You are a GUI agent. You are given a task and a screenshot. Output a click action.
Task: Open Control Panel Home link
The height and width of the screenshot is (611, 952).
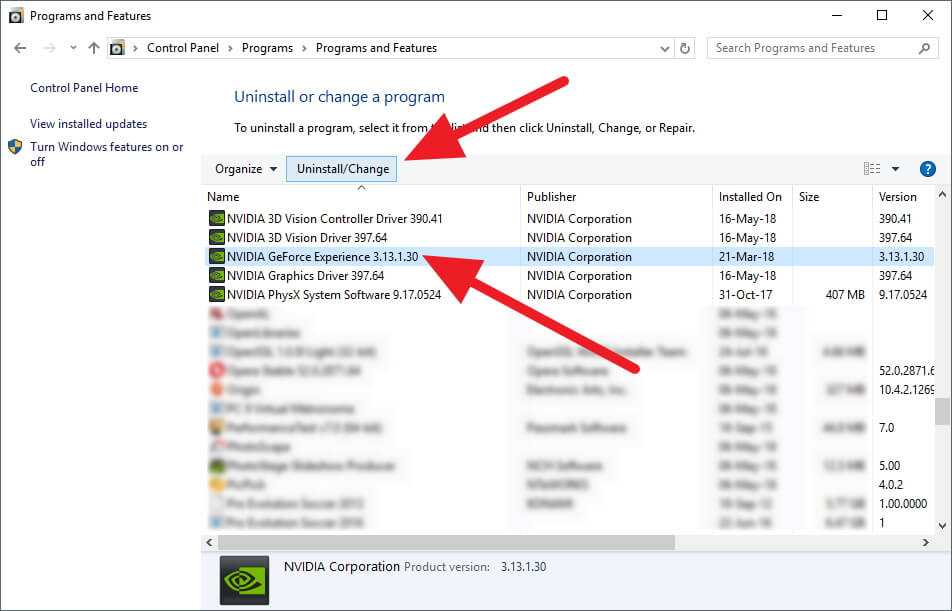coord(84,88)
